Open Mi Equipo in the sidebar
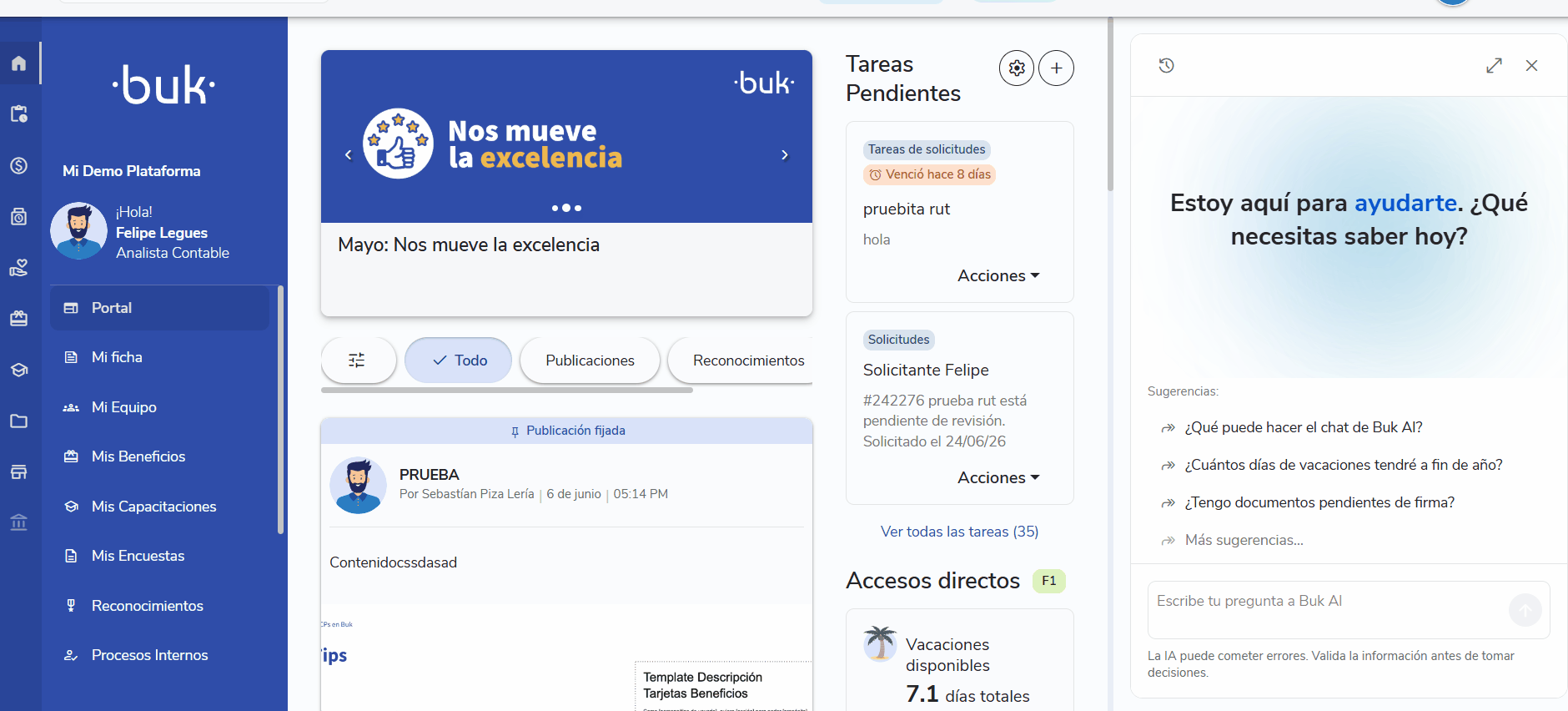Viewport: 1568px width, 711px height. pyautogui.click(x=160, y=407)
